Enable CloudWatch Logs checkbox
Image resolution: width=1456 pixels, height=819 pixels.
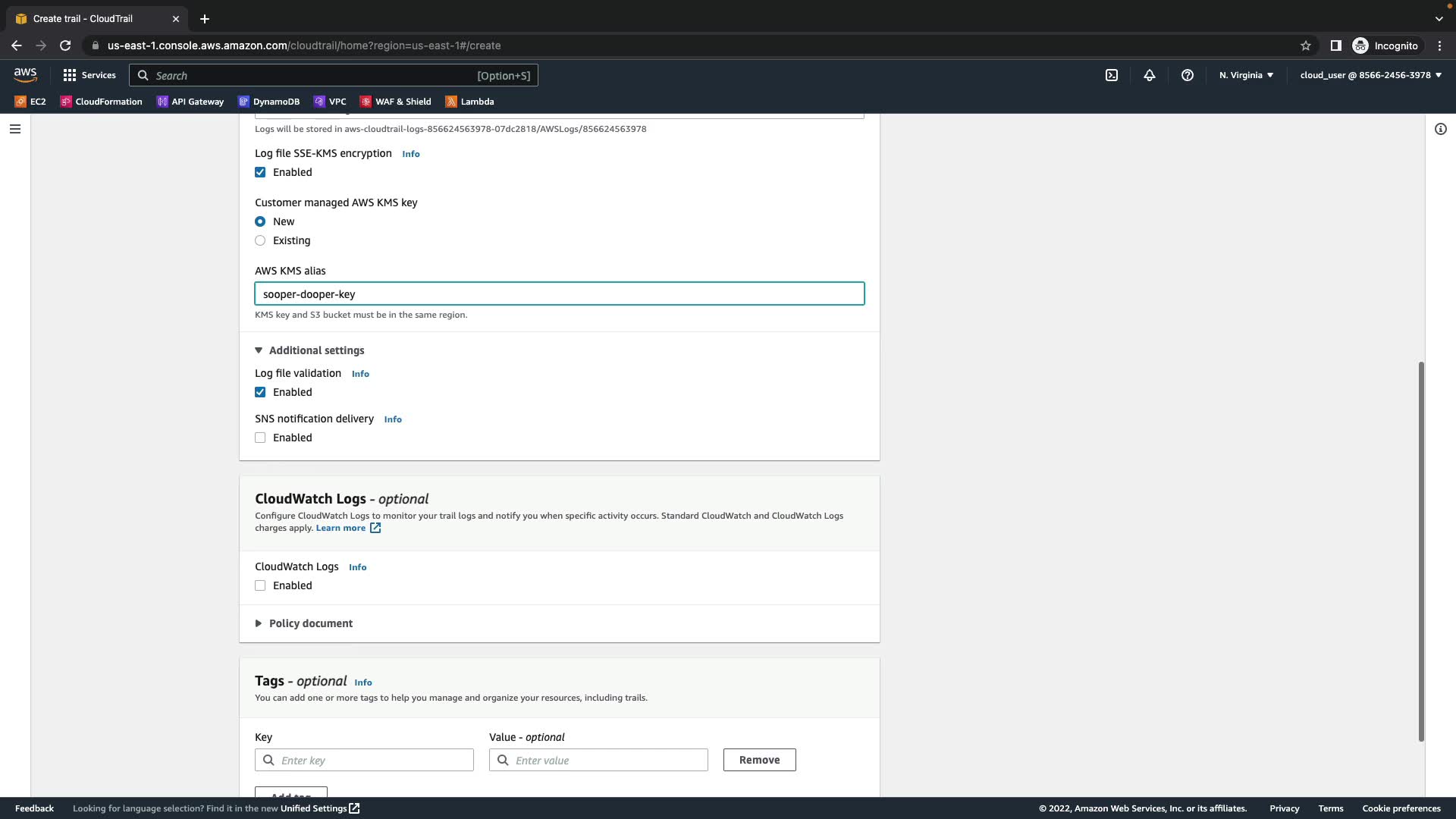coord(260,585)
